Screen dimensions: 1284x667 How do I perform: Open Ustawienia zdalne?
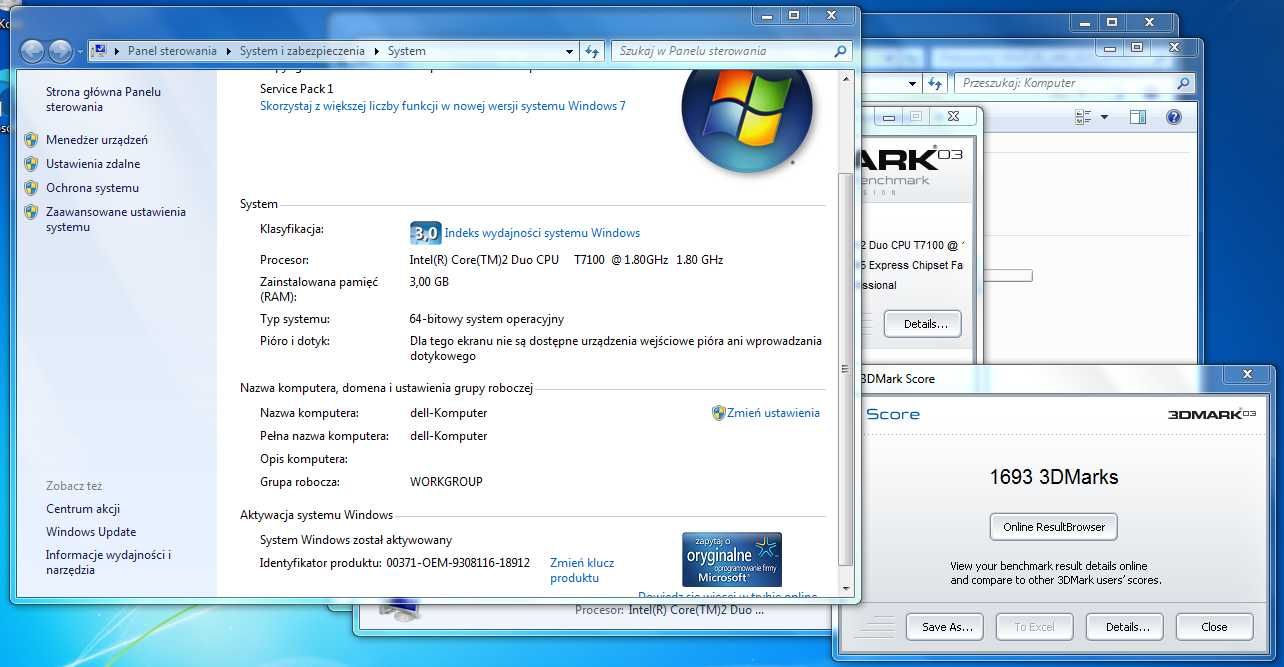(x=93, y=164)
